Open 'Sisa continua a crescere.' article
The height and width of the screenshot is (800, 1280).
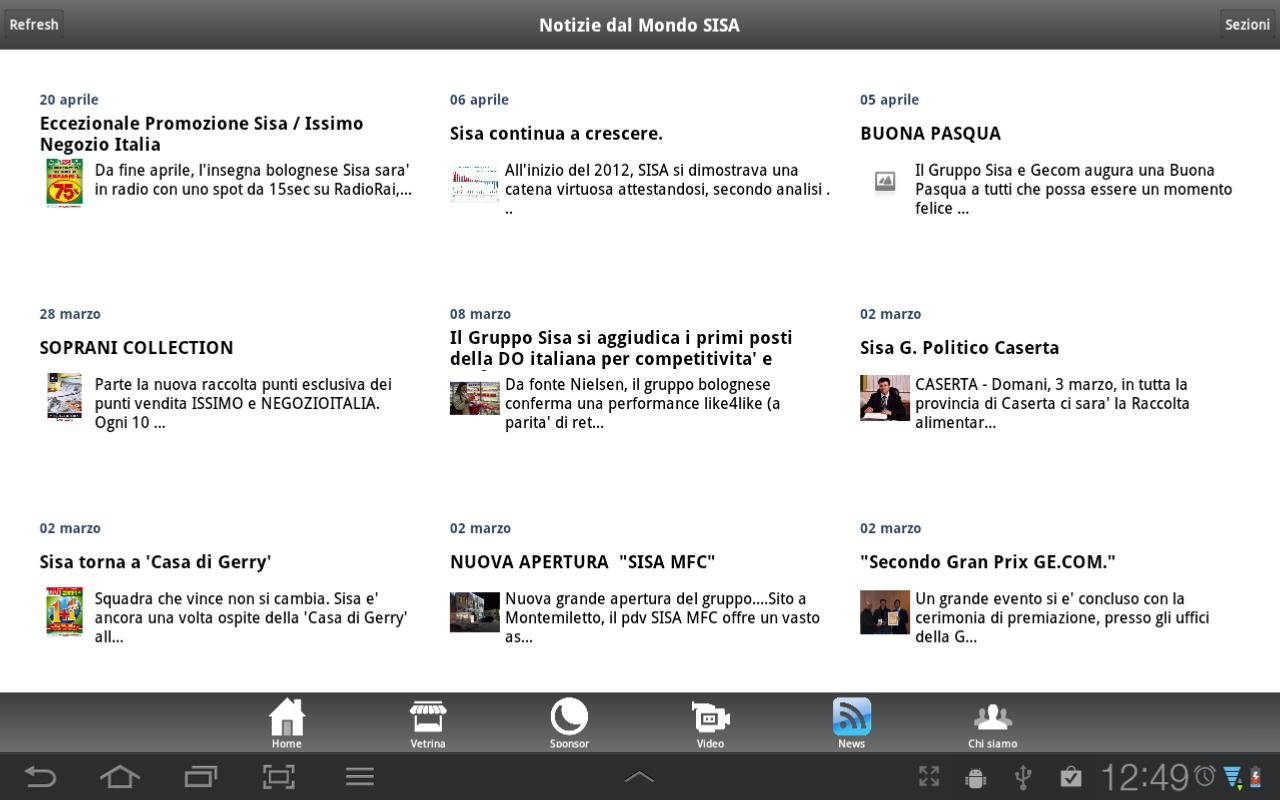[556, 133]
